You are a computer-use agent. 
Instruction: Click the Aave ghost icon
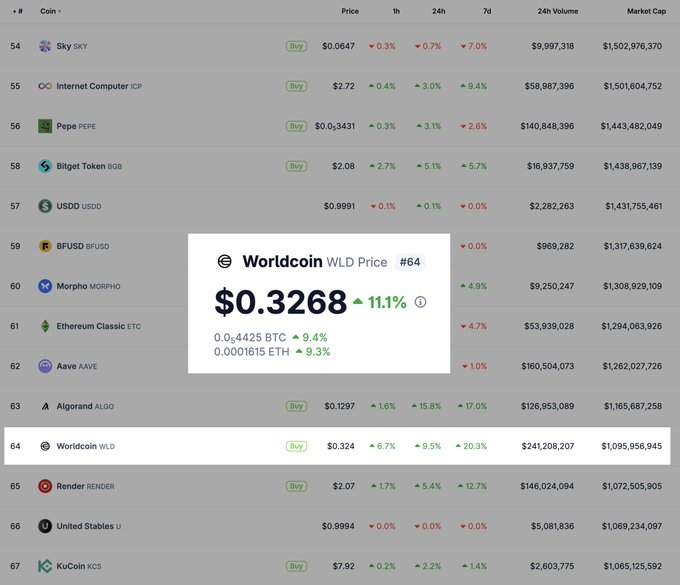coord(45,366)
